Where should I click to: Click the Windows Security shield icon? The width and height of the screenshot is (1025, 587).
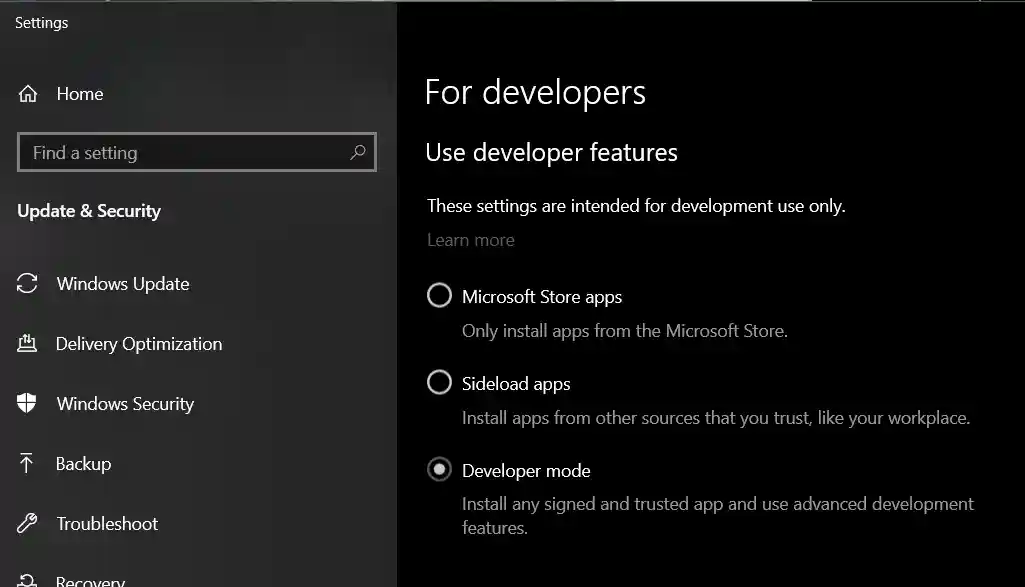click(x=25, y=404)
